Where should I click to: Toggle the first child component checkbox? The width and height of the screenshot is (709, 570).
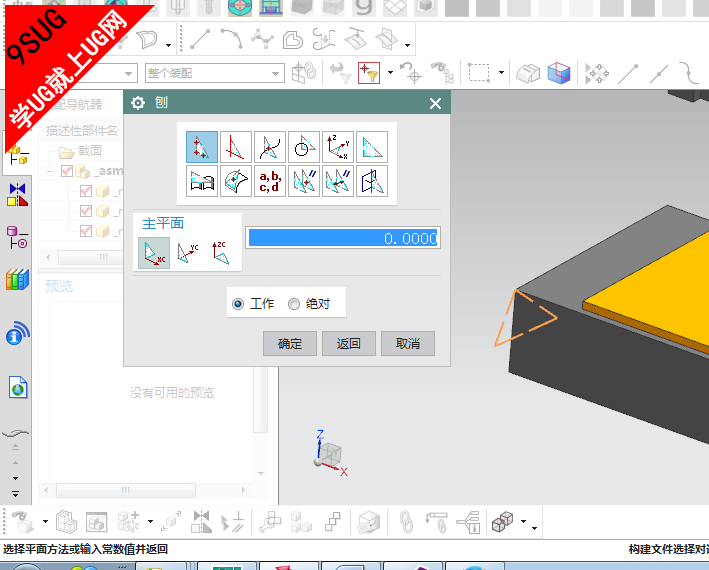(x=85, y=191)
